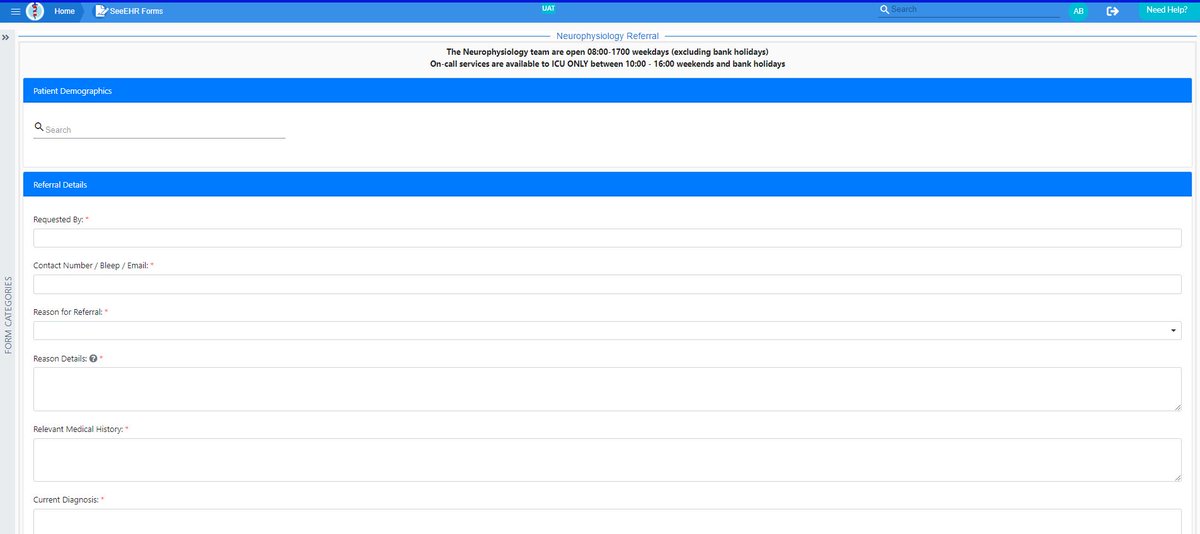Viewport: 1200px width, 534px height.
Task: Click the Current Diagnosis label
Action: pos(66,499)
